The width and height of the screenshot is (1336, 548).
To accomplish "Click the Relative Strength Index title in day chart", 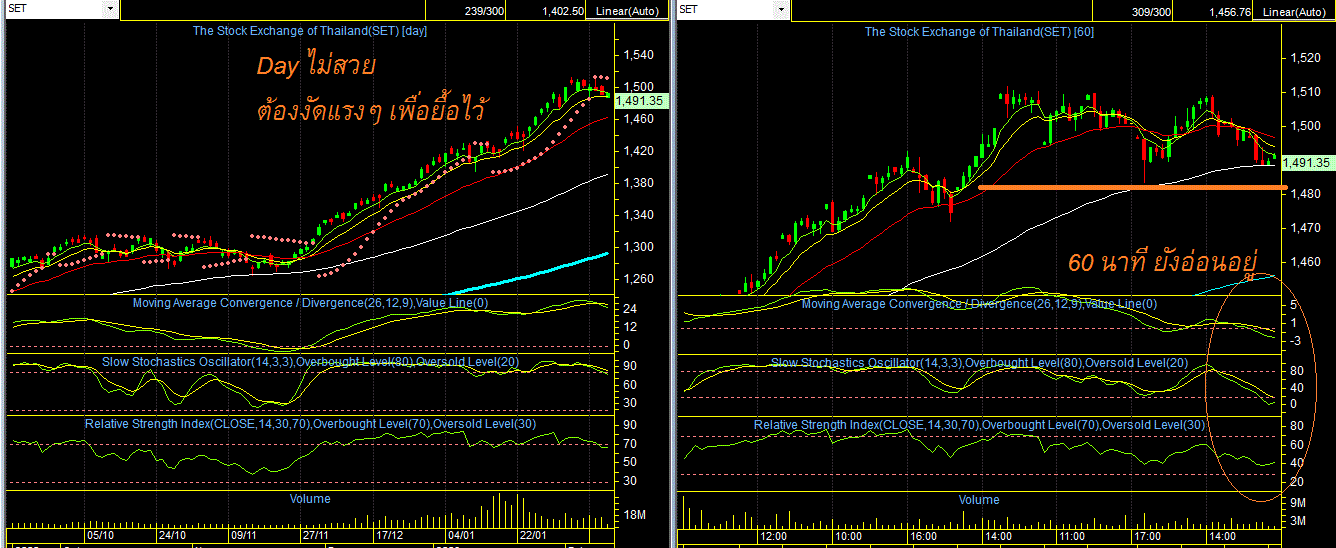I will (x=310, y=424).
